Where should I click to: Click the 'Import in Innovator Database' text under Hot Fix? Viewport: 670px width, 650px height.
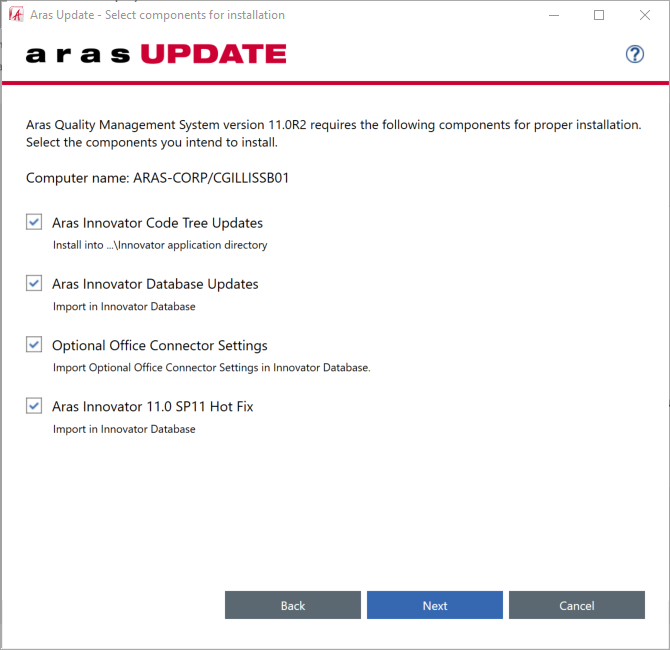pyautogui.click(x=124, y=430)
